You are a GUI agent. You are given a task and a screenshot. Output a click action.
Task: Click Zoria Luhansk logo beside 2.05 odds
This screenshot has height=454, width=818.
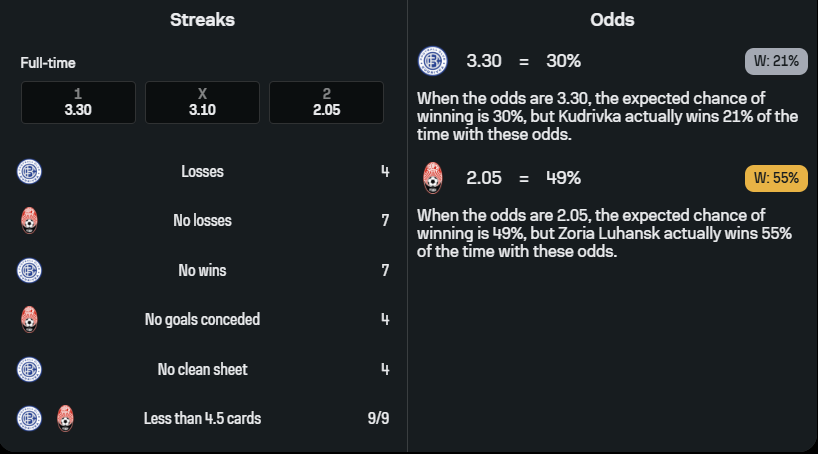(x=433, y=178)
